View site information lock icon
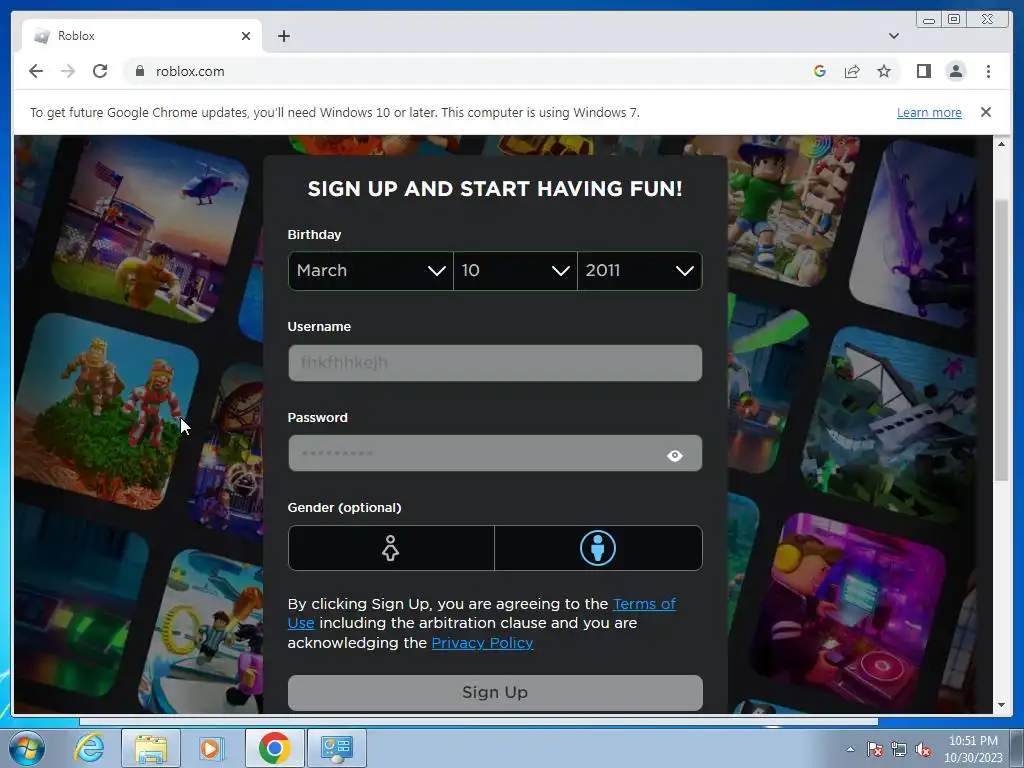This screenshot has width=1024, height=768. pyautogui.click(x=139, y=71)
